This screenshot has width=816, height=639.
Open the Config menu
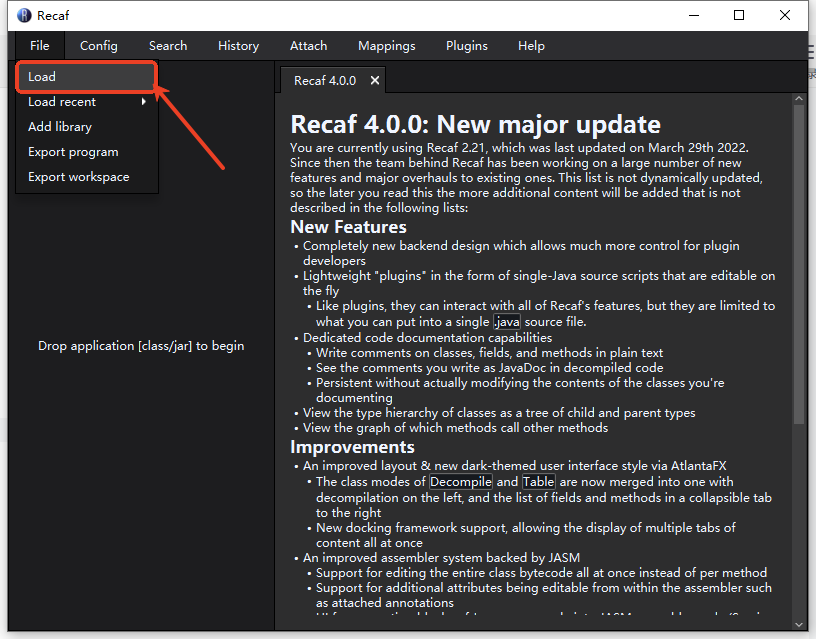pos(98,46)
